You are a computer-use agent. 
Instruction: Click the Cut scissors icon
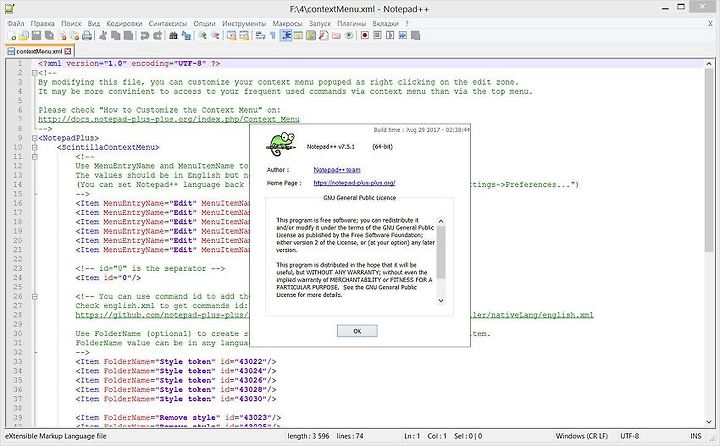103,35
